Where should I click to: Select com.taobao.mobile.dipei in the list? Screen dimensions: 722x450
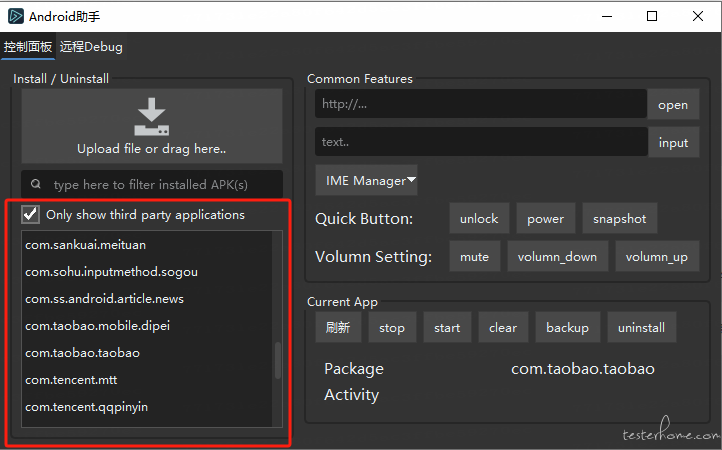147,326
